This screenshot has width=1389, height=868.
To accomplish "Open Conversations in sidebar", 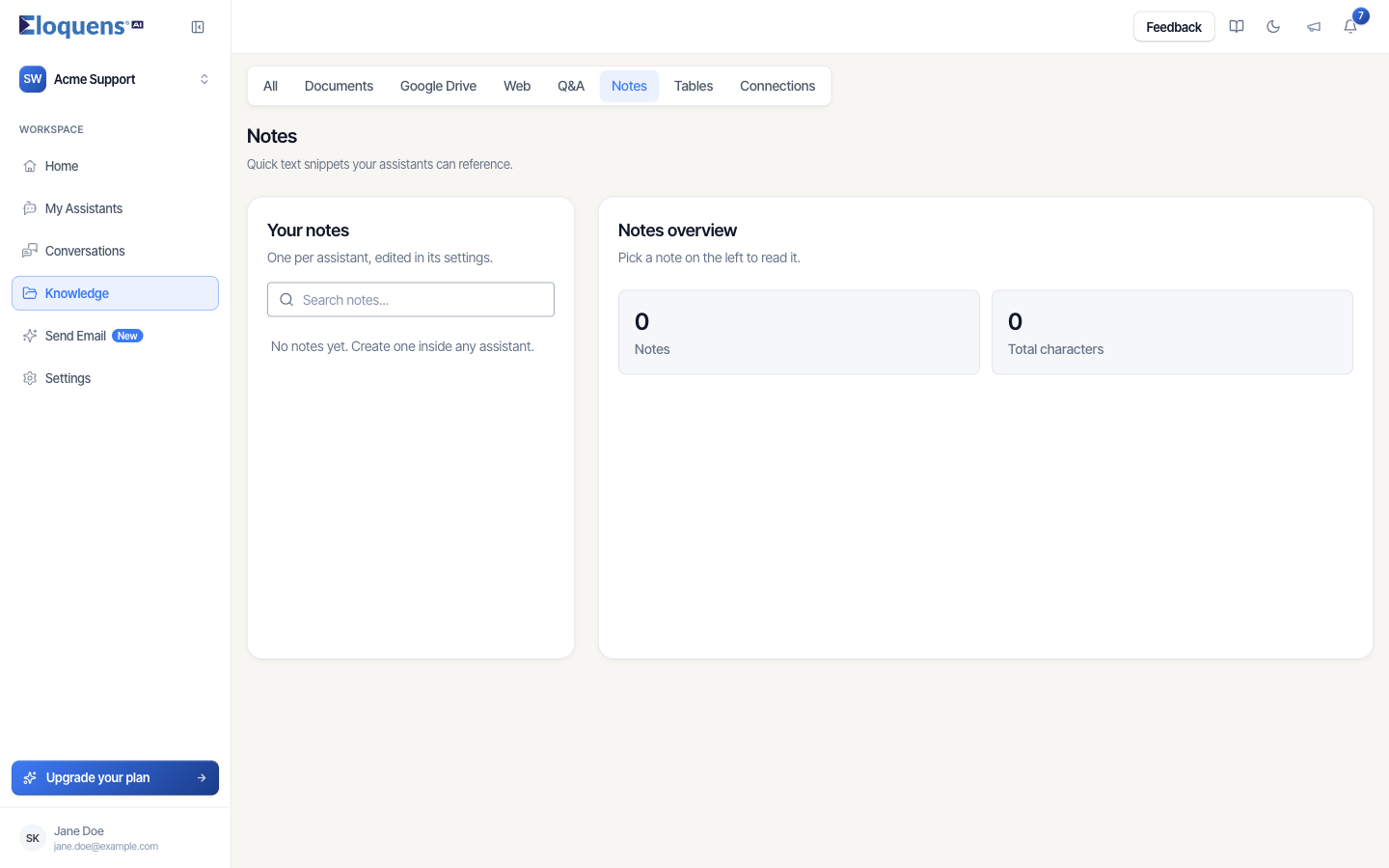I will [x=115, y=251].
